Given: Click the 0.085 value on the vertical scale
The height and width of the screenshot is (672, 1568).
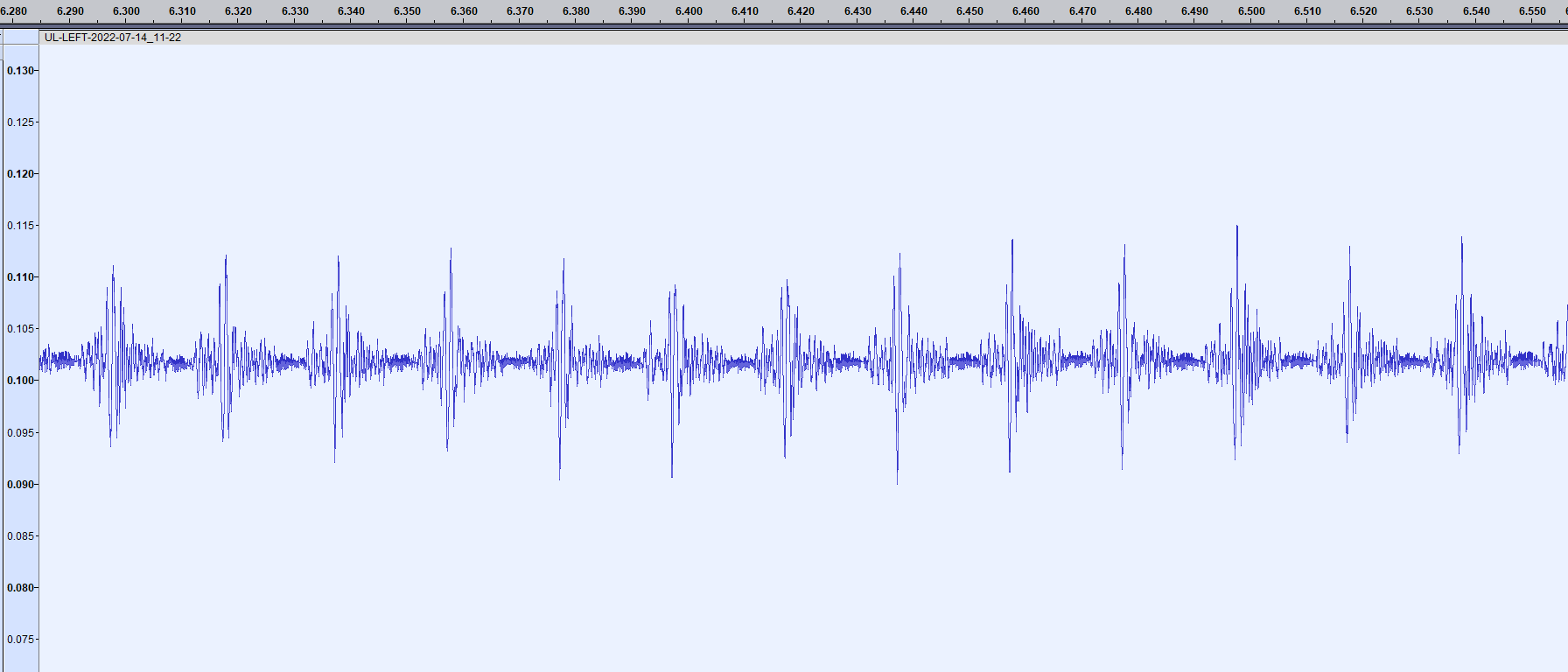Looking at the screenshot, I should [x=21, y=536].
